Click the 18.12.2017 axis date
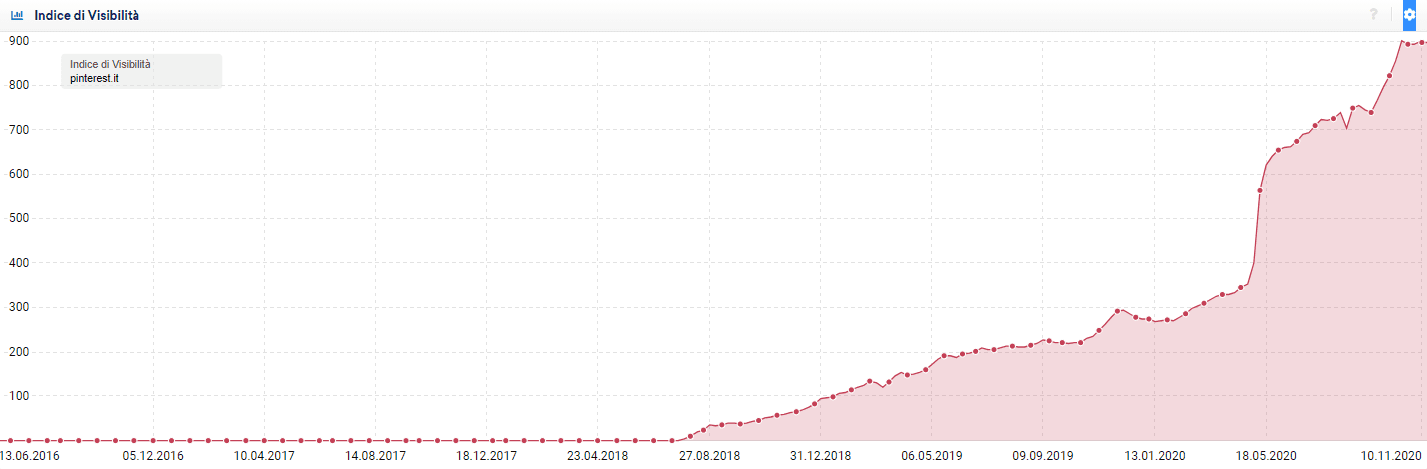This screenshot has height=469, width=1427. (x=486, y=455)
